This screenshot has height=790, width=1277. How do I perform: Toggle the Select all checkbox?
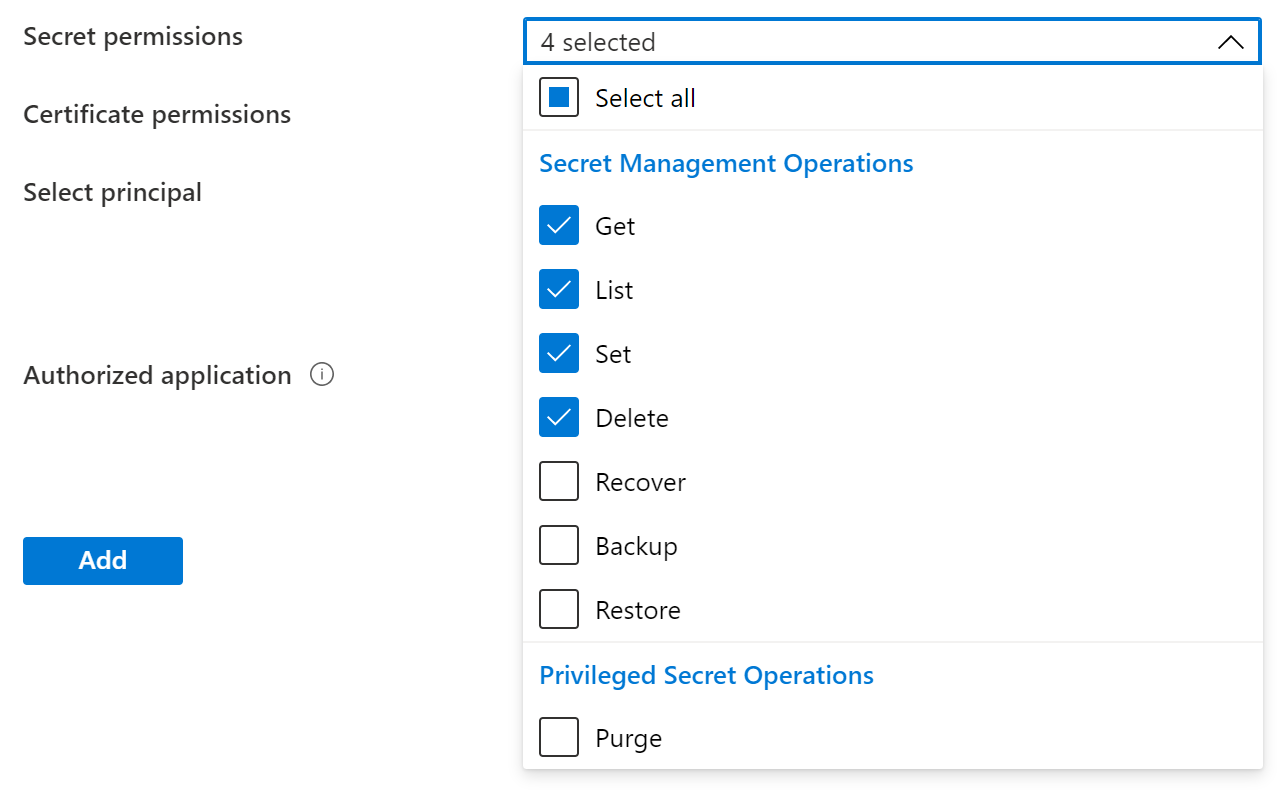tap(558, 97)
